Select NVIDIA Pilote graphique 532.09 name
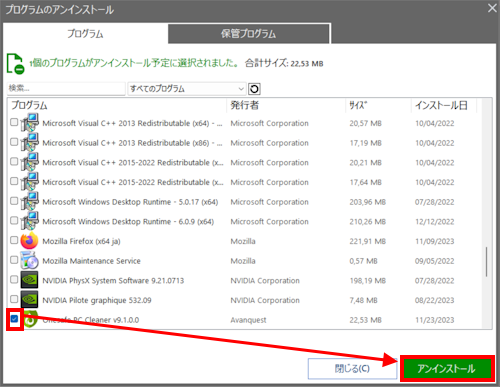Viewport: 500px width, 387px height. tap(97, 300)
